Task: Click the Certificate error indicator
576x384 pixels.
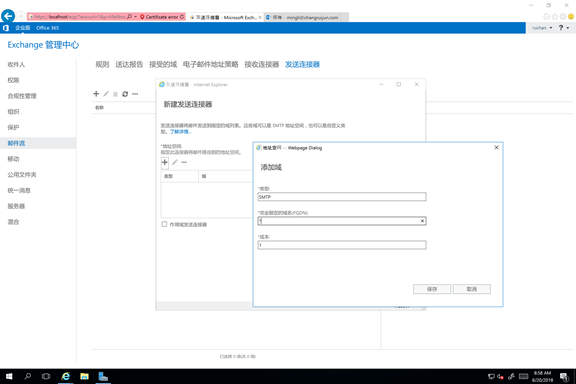Action: [x=159, y=17]
